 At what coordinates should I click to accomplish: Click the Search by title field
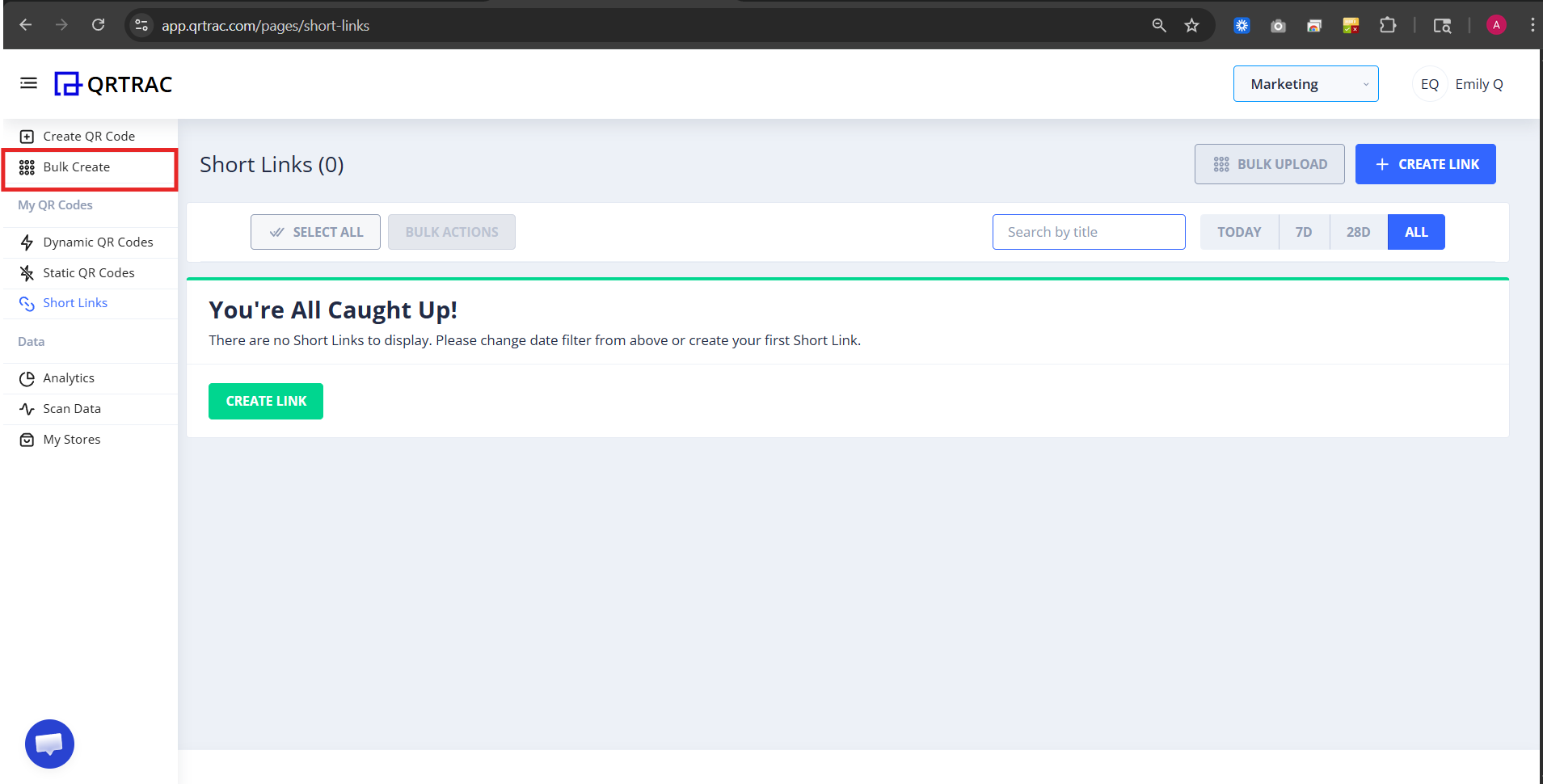(1088, 232)
